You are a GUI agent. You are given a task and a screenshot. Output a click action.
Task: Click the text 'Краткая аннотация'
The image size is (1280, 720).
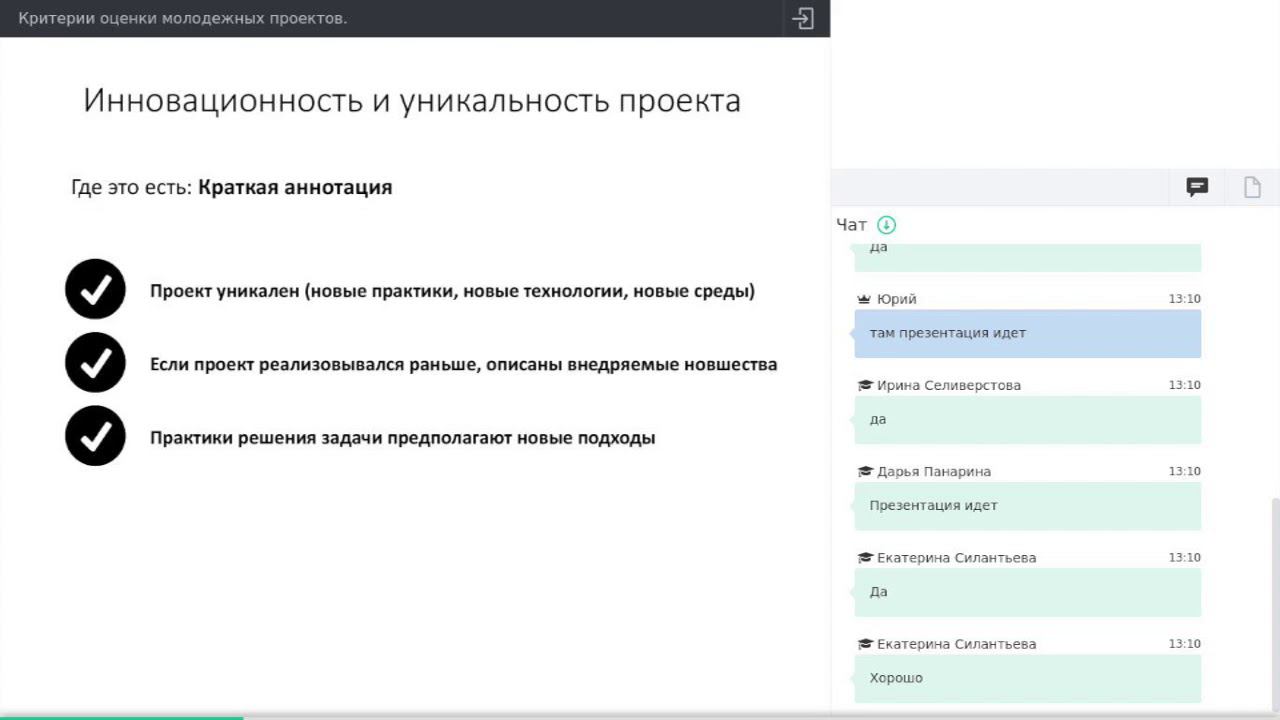pyautogui.click(x=295, y=187)
